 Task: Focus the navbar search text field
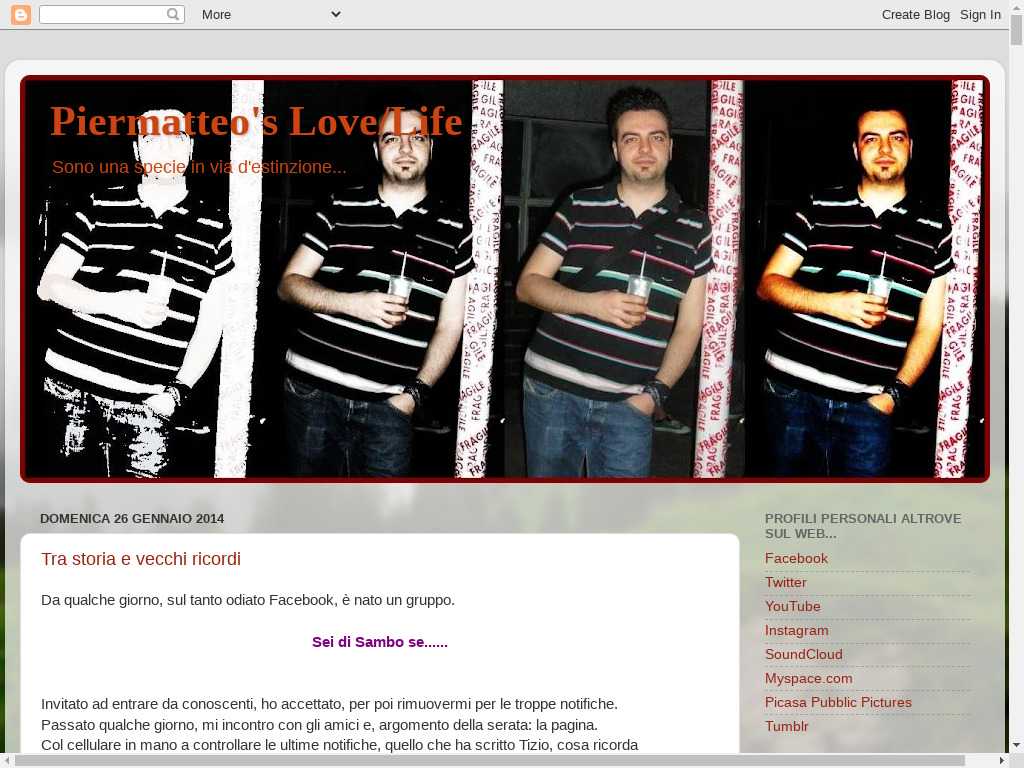(x=102, y=14)
